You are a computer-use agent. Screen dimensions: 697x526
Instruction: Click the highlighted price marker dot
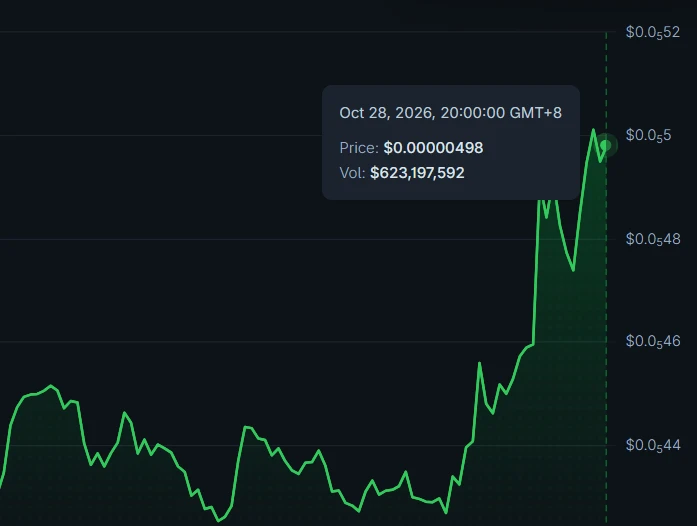click(606, 145)
